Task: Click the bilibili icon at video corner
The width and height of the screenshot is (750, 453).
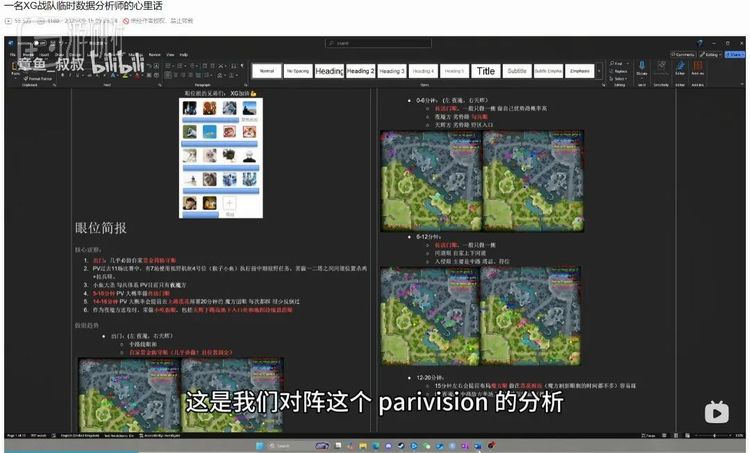Action: [715, 412]
